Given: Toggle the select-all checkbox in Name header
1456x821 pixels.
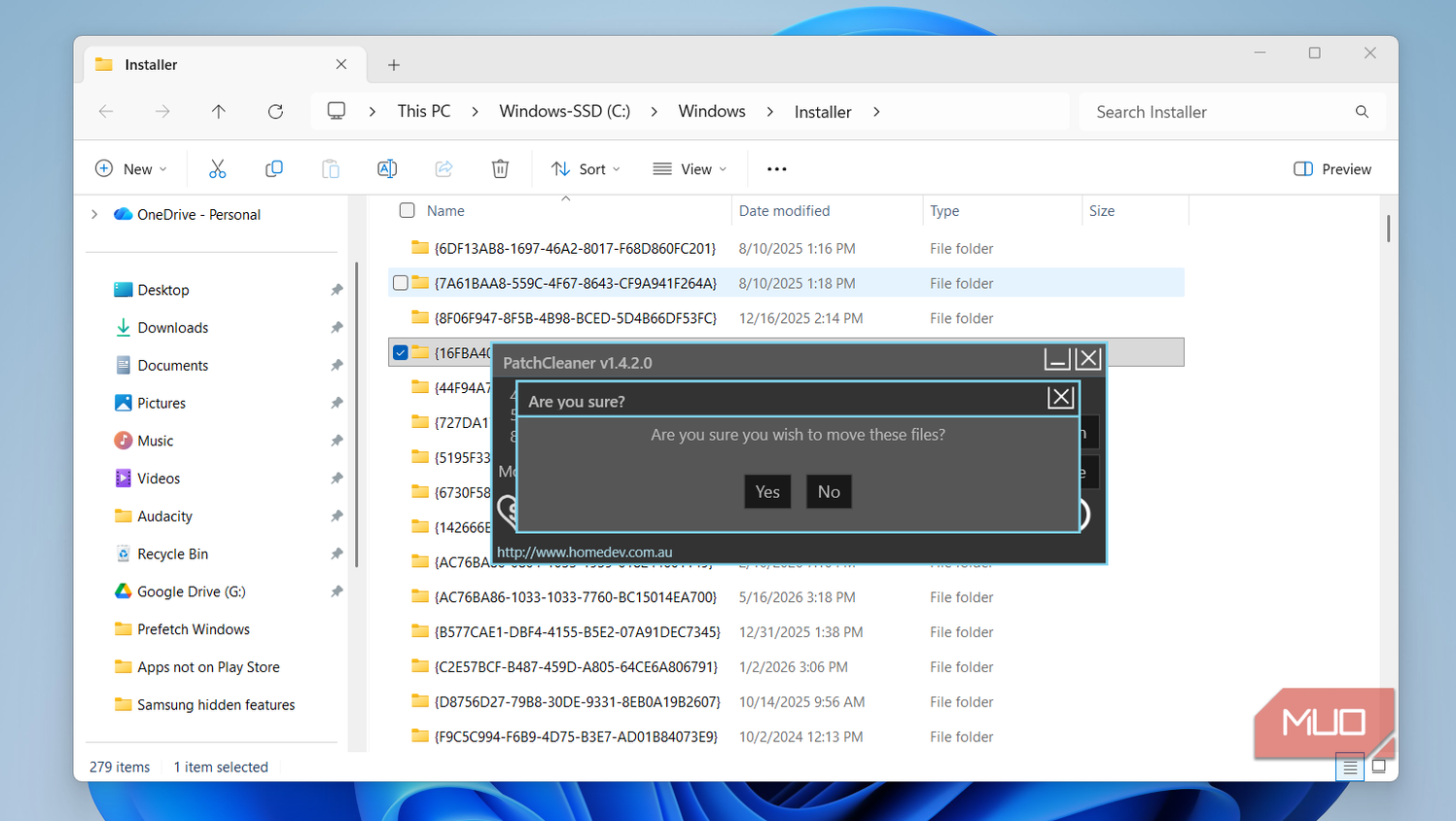Looking at the screenshot, I should (x=407, y=210).
